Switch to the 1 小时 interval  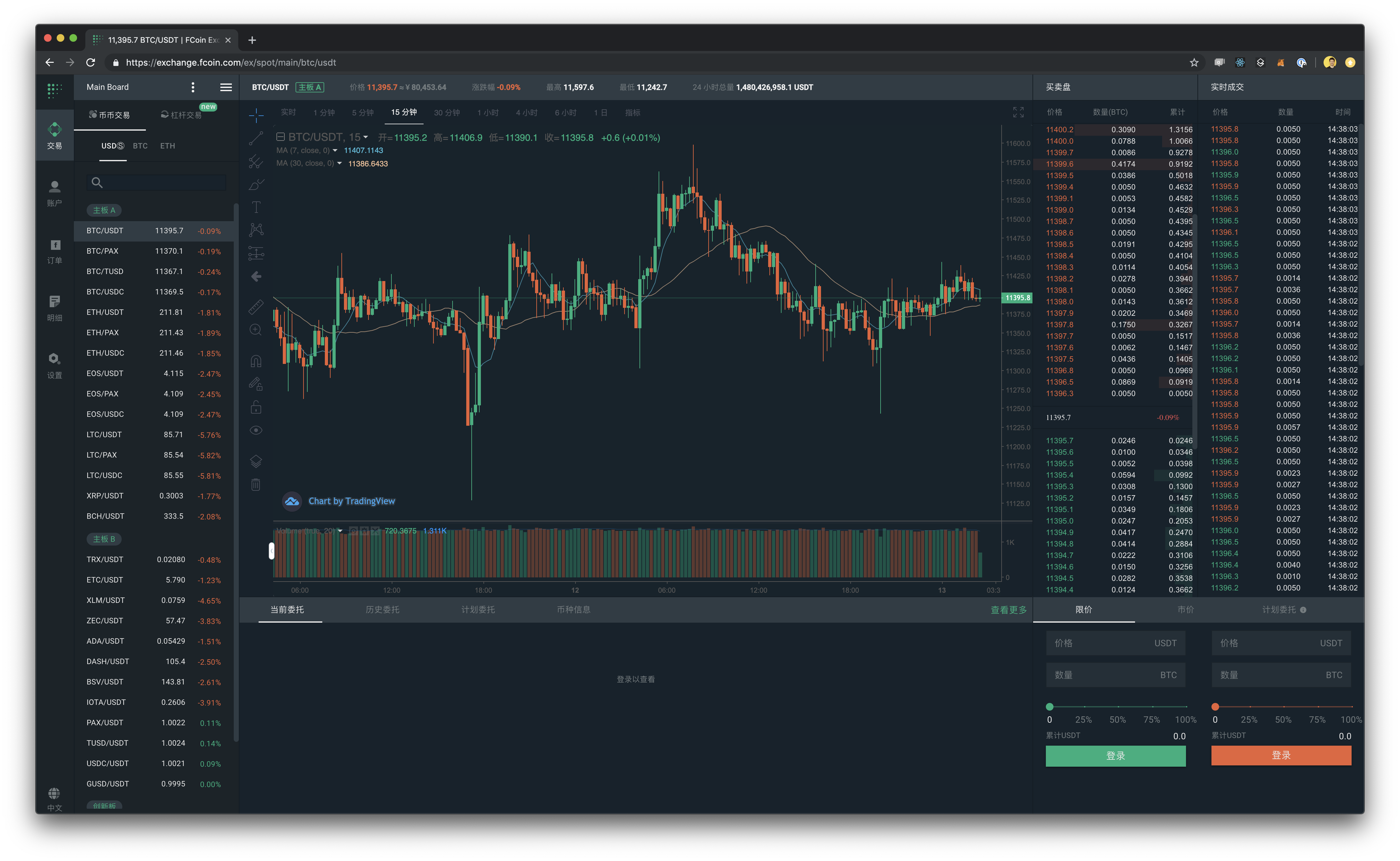488,113
